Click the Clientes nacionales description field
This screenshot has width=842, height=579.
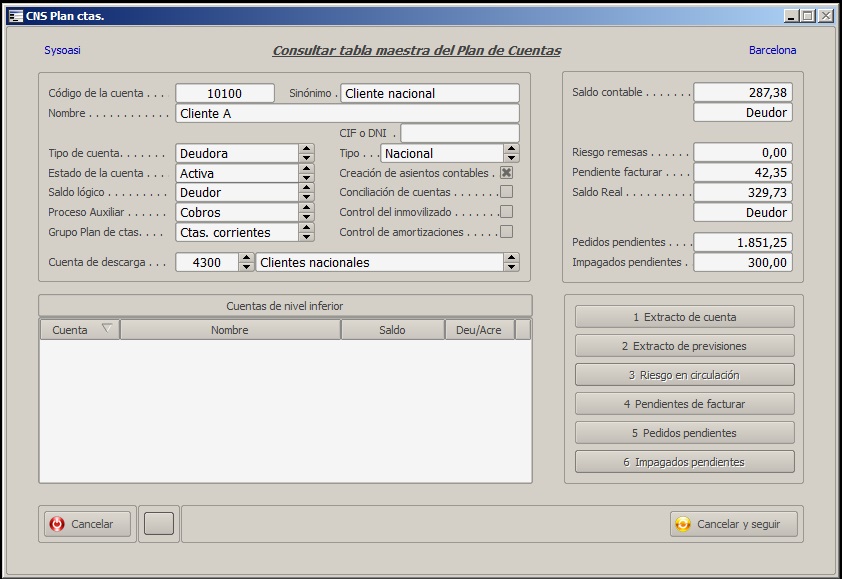point(380,262)
